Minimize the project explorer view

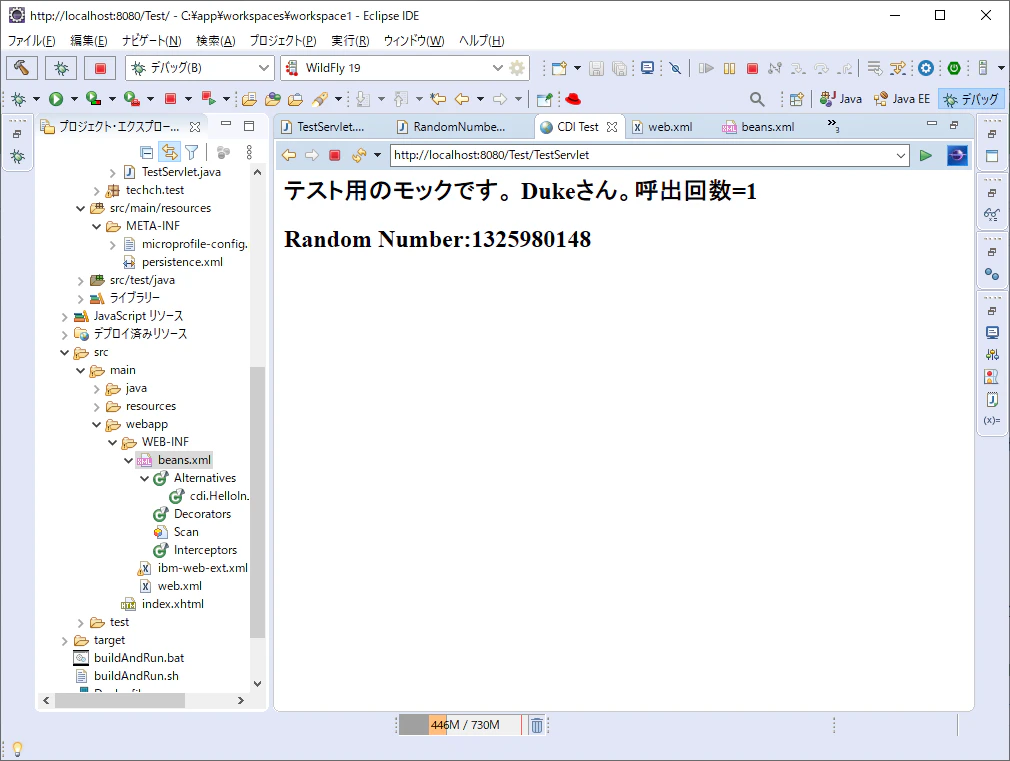tap(225, 124)
